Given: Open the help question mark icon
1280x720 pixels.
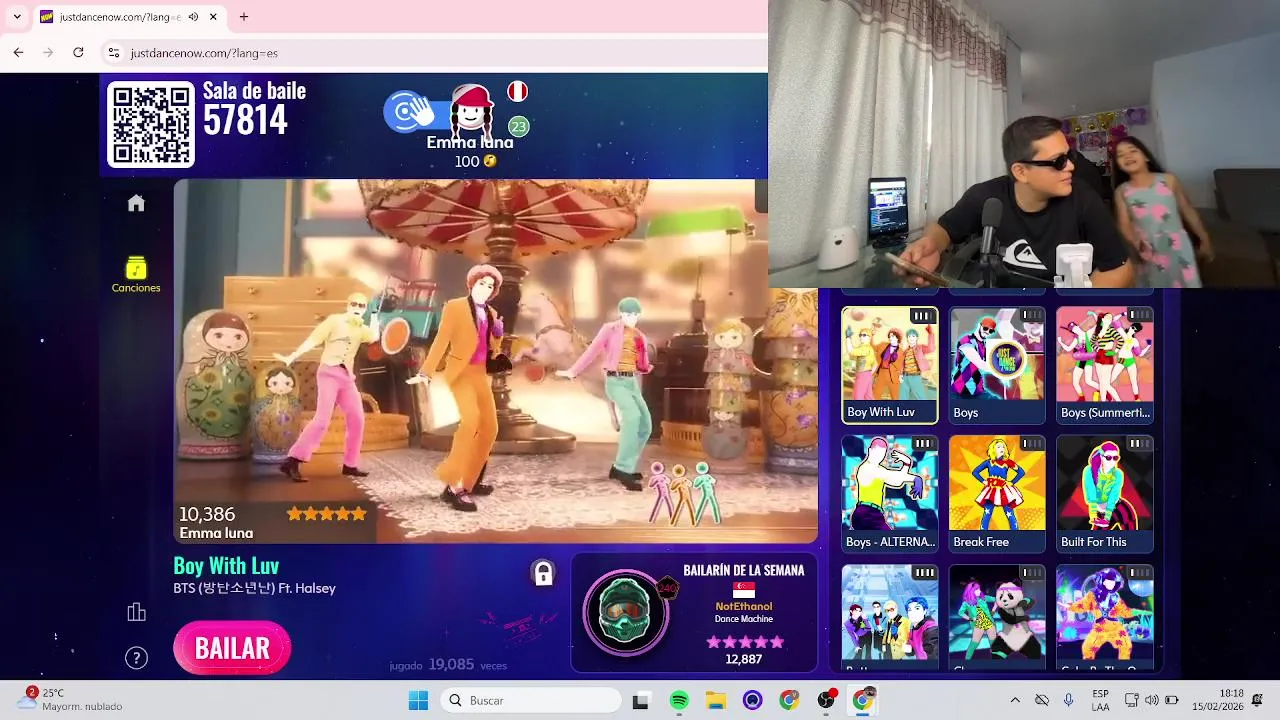Looking at the screenshot, I should tap(136, 658).
